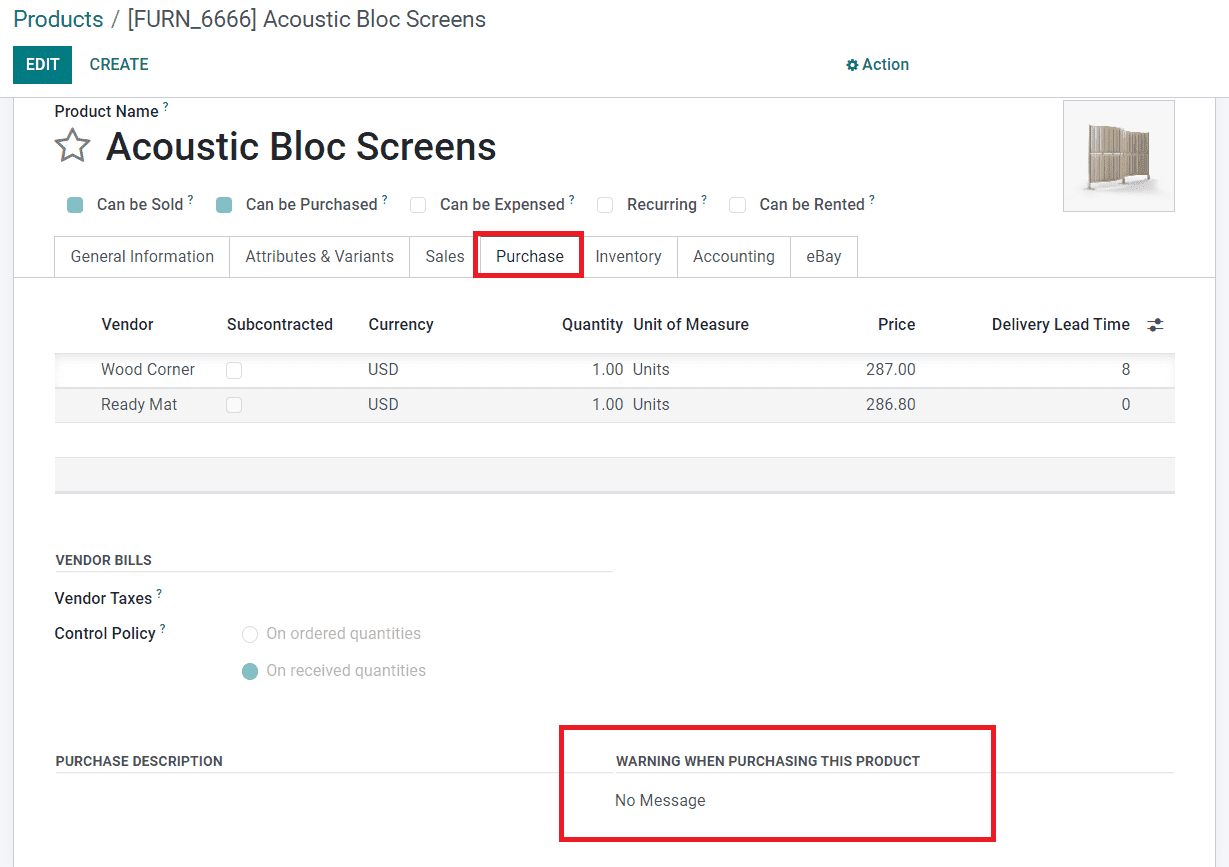Toggle the Can be Sold checkbox
Screen dimensions: 1229x867
point(75,205)
